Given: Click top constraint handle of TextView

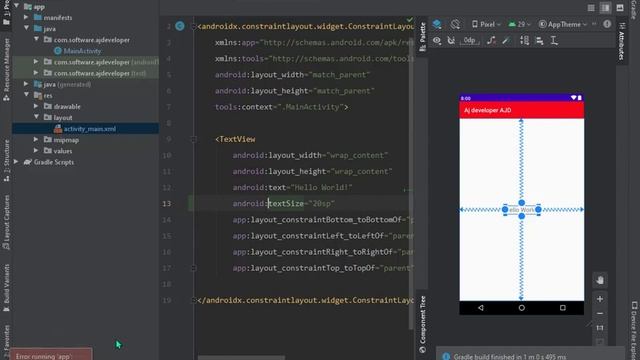Looking at the screenshot, I should pos(522,203).
